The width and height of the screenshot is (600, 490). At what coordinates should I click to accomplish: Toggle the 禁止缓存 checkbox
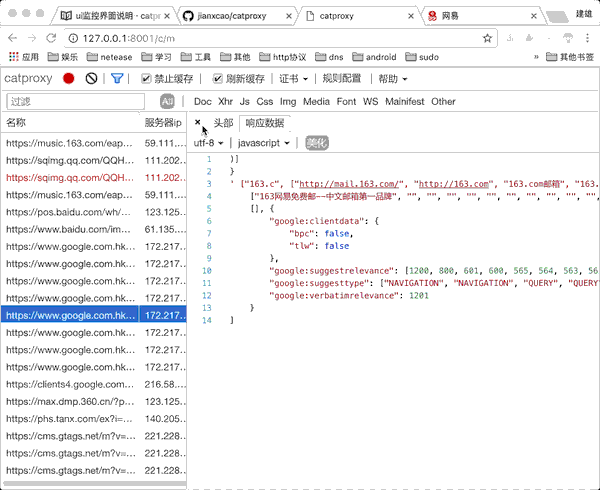[146, 79]
